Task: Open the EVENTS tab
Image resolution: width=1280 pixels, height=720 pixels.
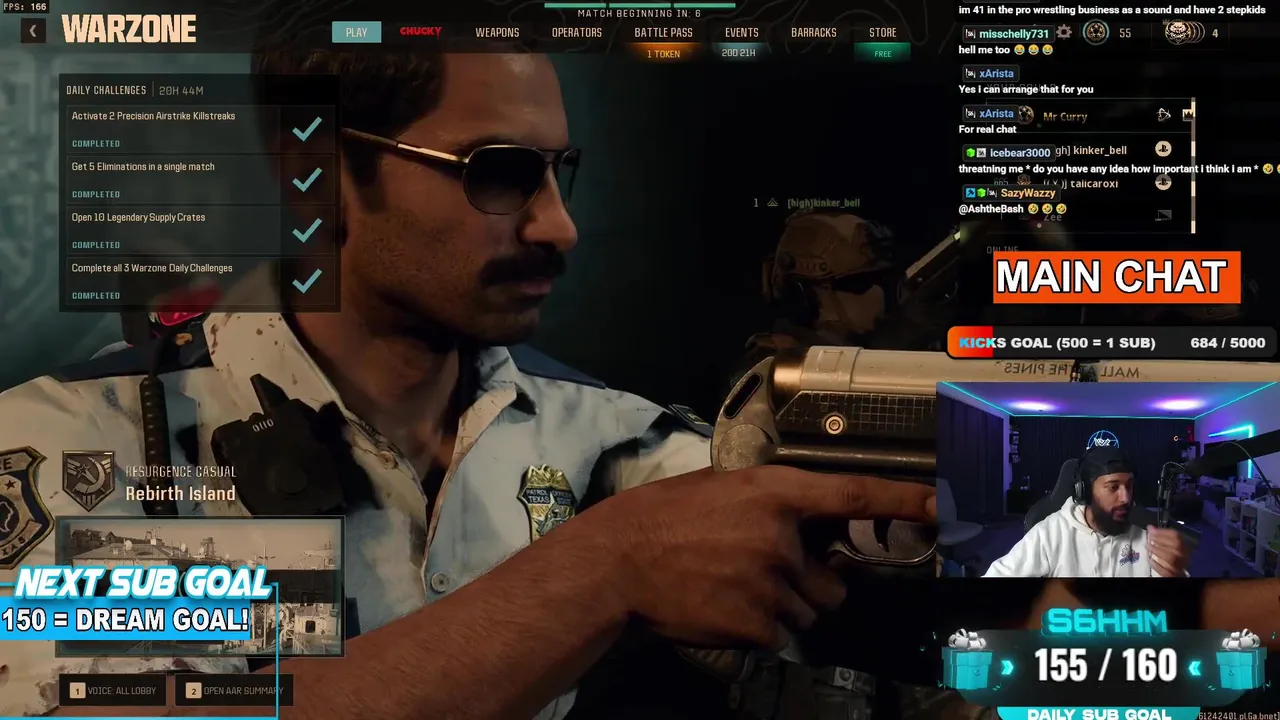Action: coord(742,33)
